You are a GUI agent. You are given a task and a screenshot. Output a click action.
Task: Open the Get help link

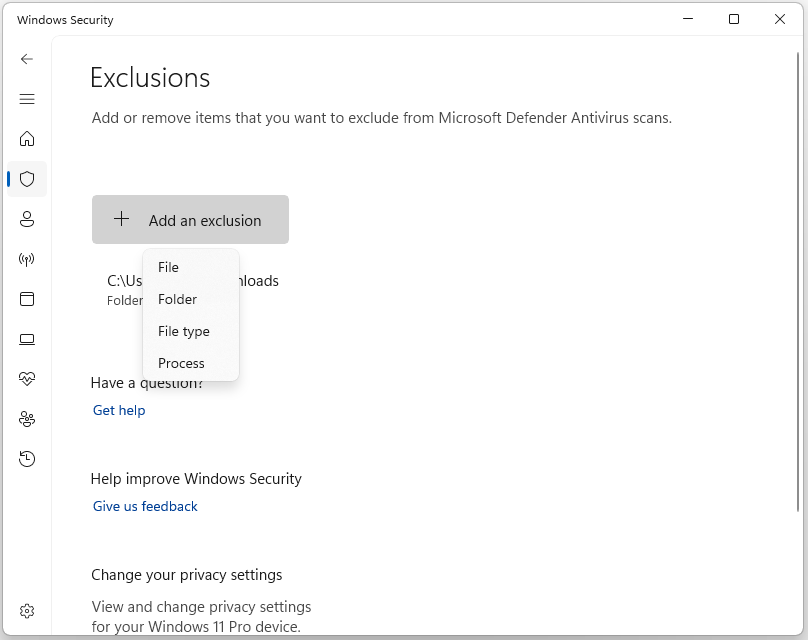click(118, 410)
